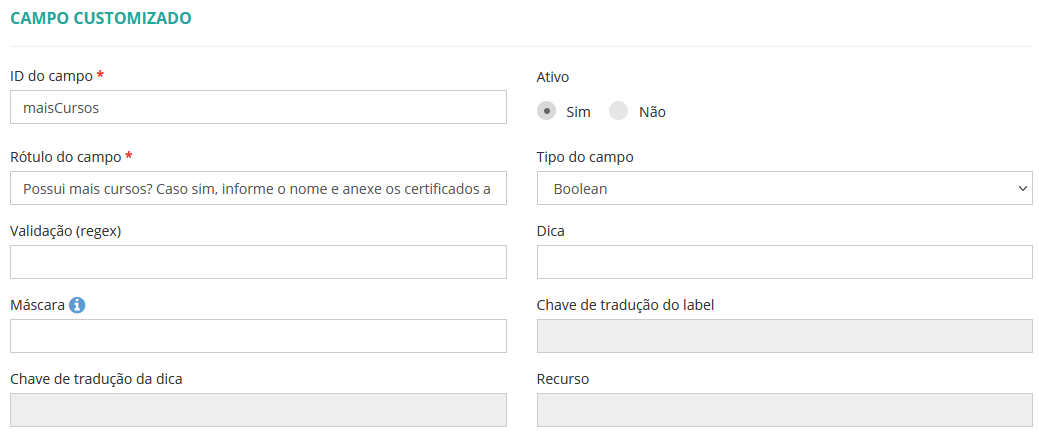1039x435 pixels.
Task: Click the CAMPO CUSTOMIZADO section heading
Action: tap(100, 18)
